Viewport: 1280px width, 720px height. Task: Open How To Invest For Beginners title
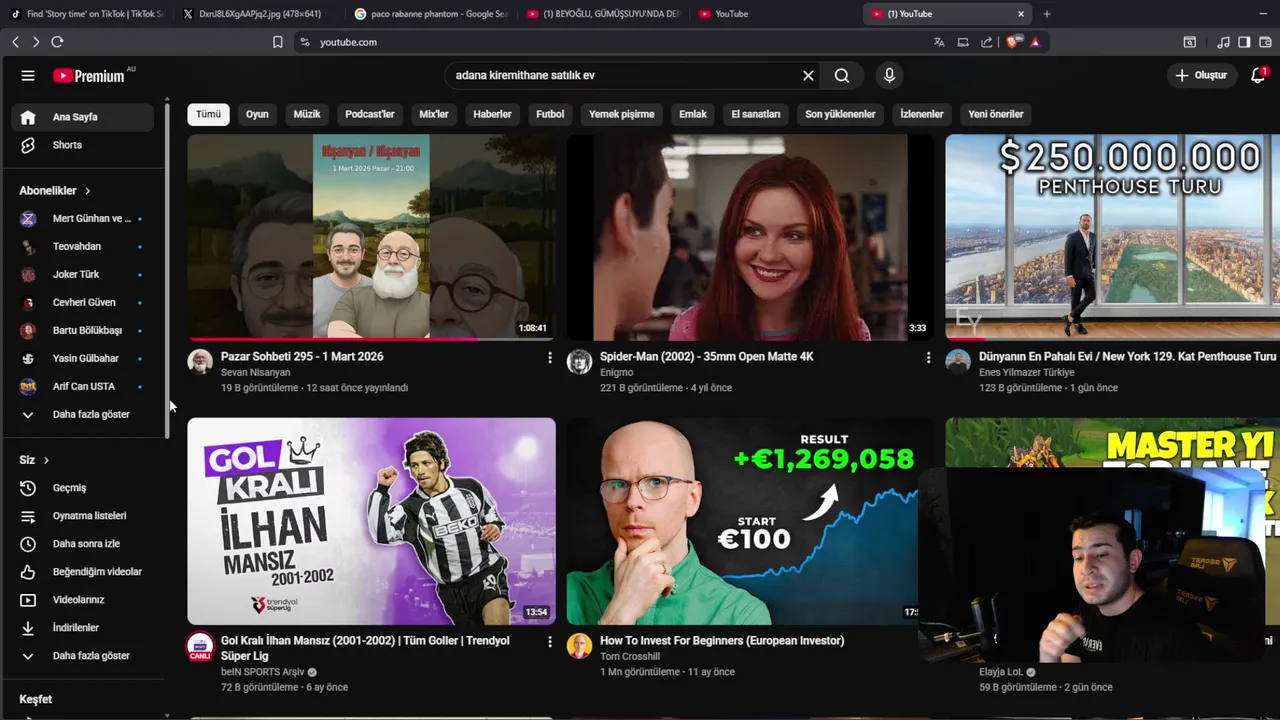(722, 641)
